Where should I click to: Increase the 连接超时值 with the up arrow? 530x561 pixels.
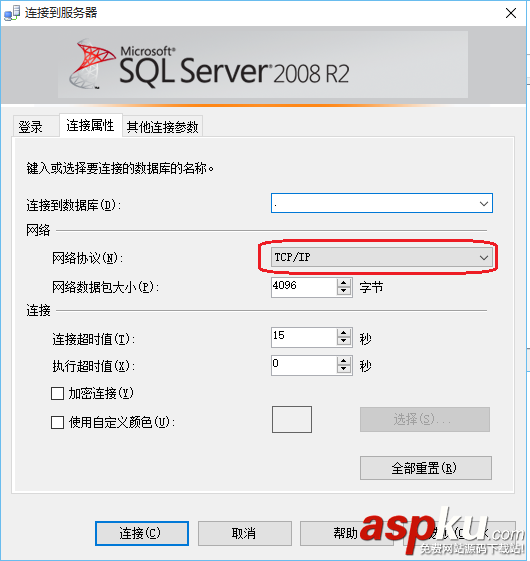tap(344, 333)
